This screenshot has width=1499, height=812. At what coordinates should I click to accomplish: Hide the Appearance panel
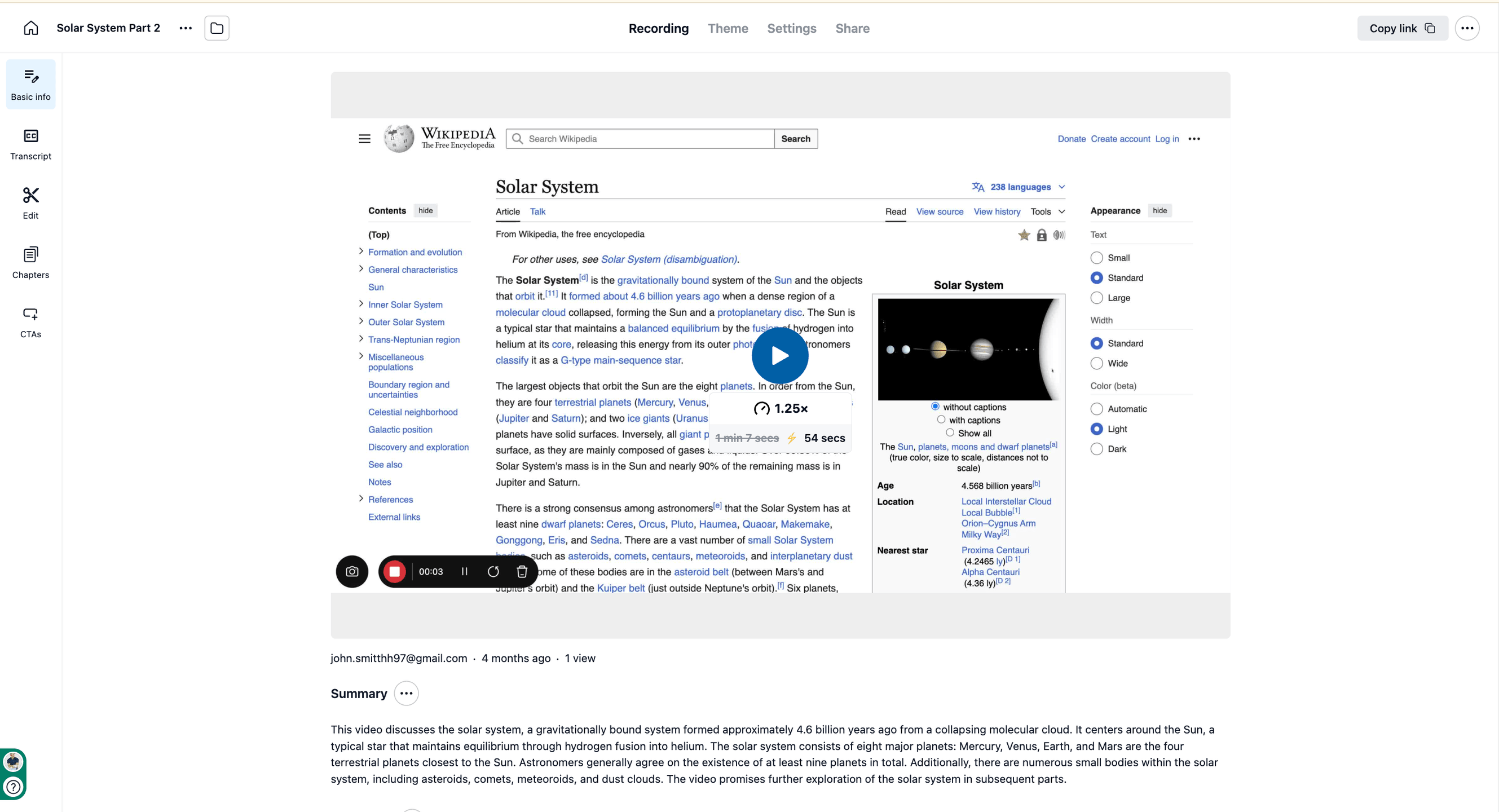coord(1159,210)
